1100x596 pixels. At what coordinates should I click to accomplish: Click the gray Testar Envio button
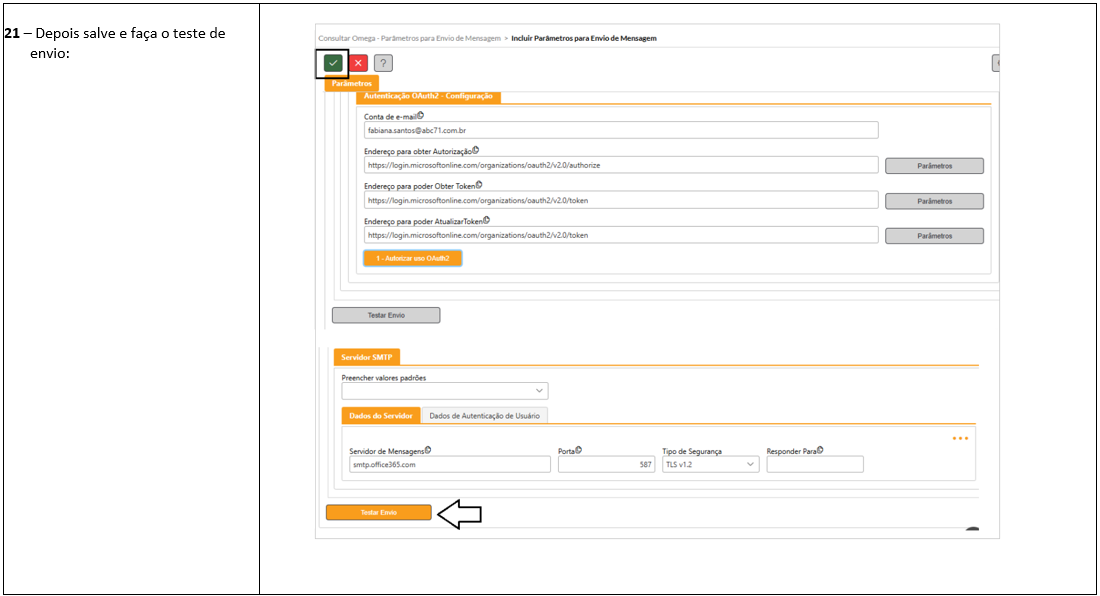pyautogui.click(x=385, y=315)
